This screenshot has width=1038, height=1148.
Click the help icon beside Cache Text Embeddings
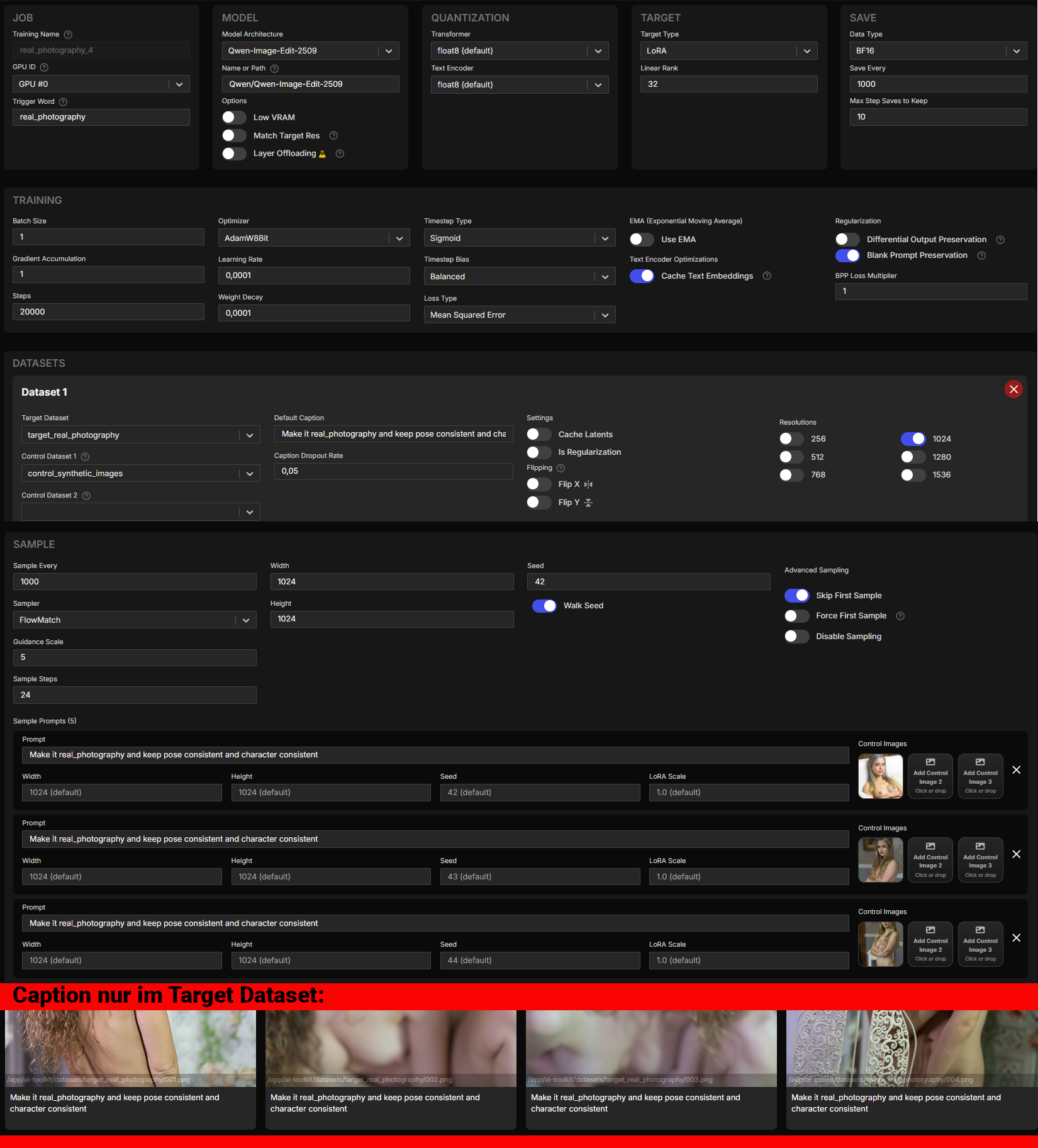pyautogui.click(x=767, y=276)
